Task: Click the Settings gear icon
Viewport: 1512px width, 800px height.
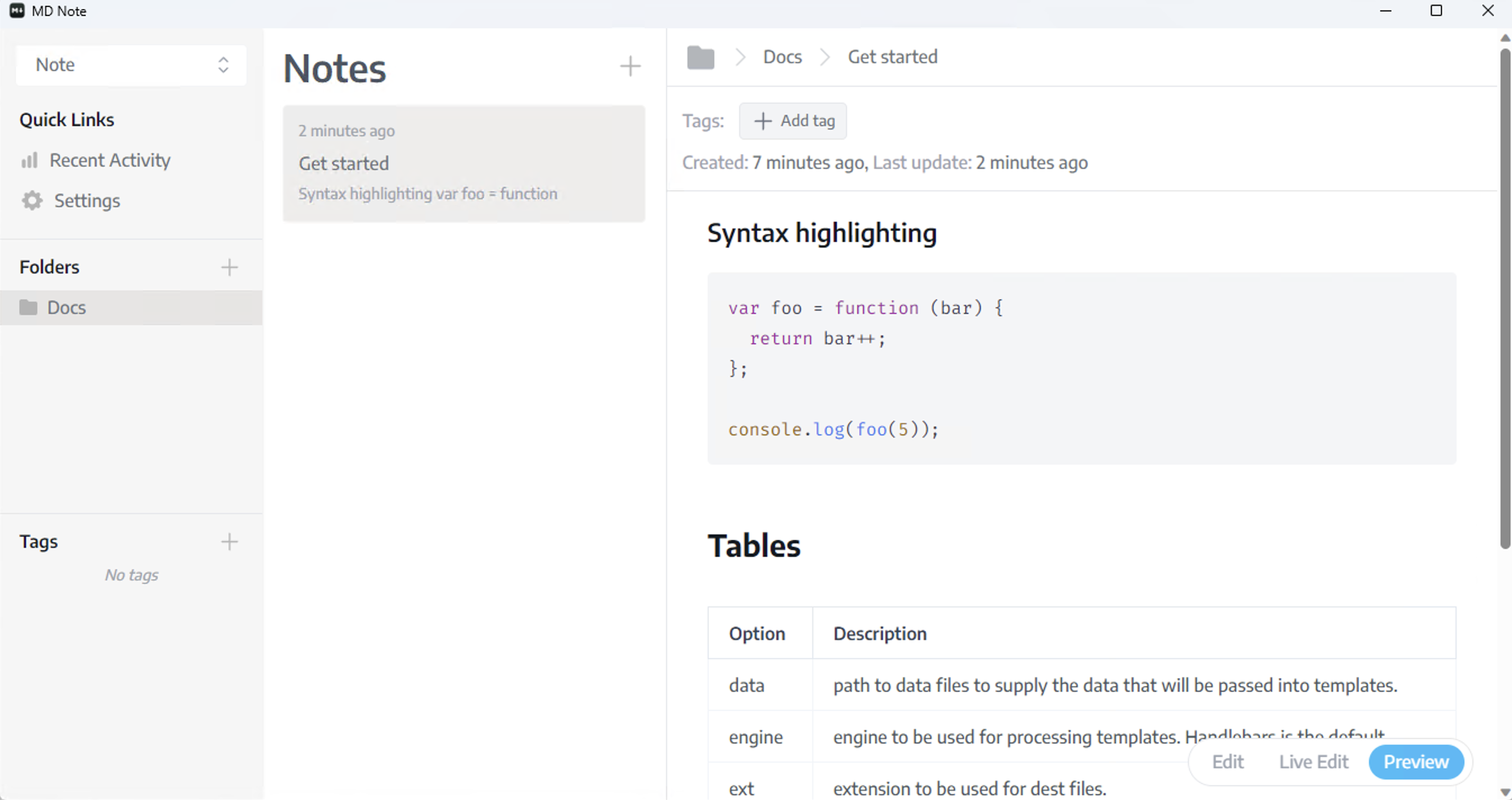Action: pyautogui.click(x=32, y=201)
